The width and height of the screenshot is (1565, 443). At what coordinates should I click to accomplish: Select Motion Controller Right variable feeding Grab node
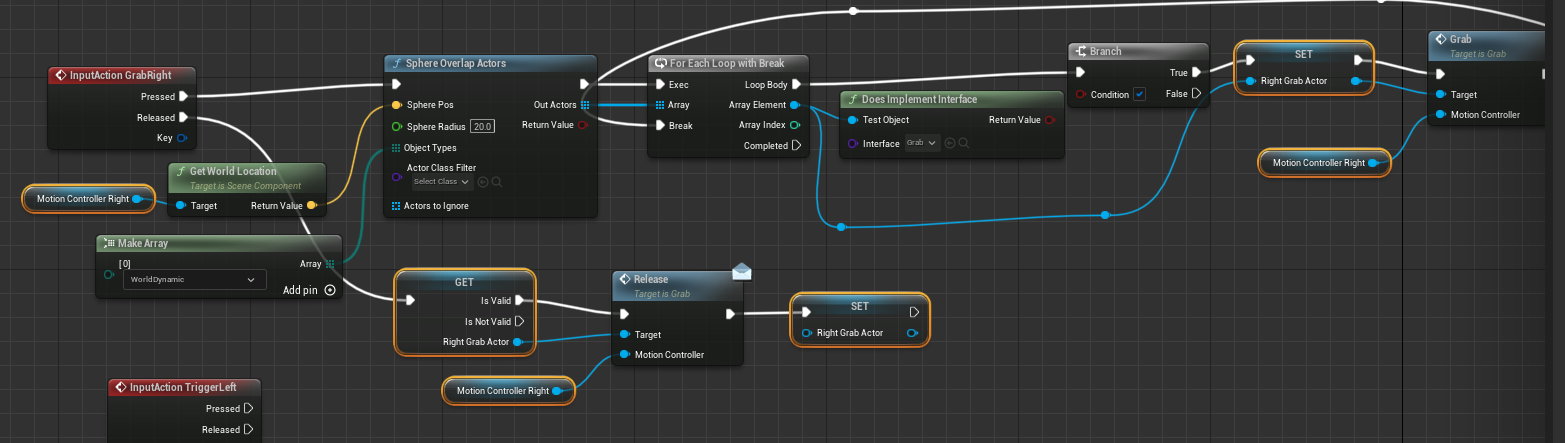1325,162
